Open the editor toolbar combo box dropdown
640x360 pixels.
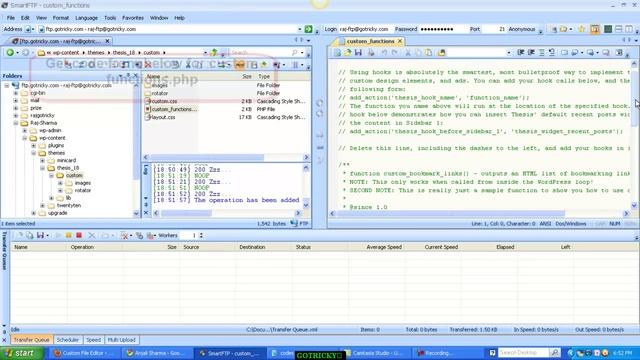coord(509,52)
